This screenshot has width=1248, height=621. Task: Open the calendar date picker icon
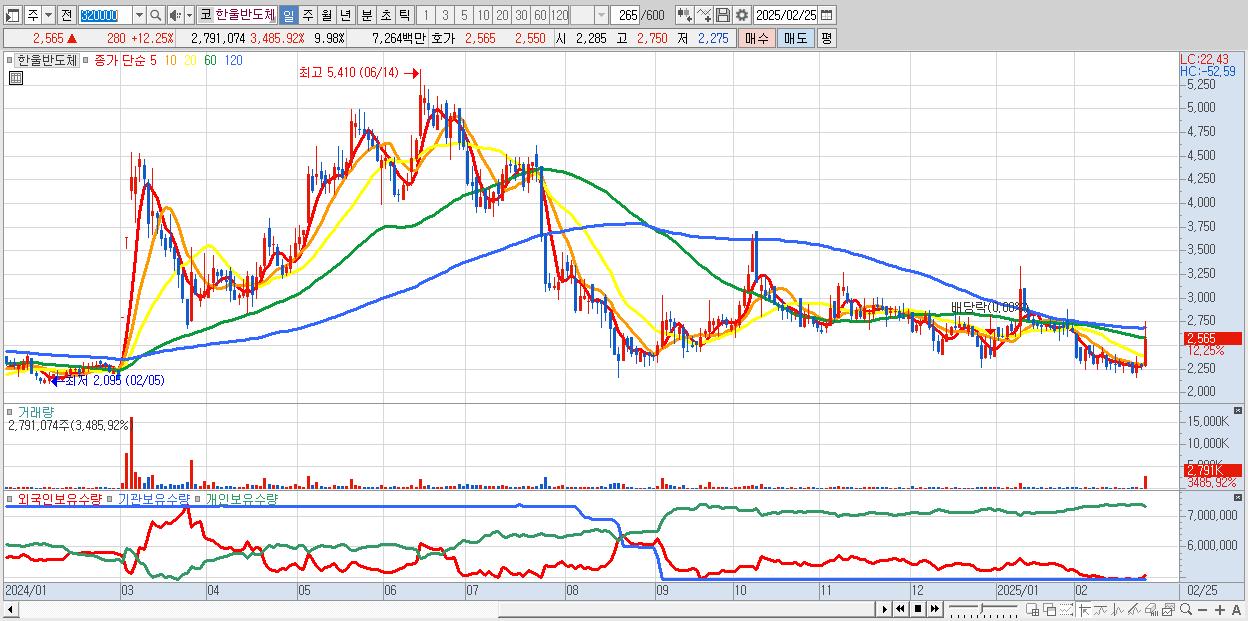click(x=827, y=15)
